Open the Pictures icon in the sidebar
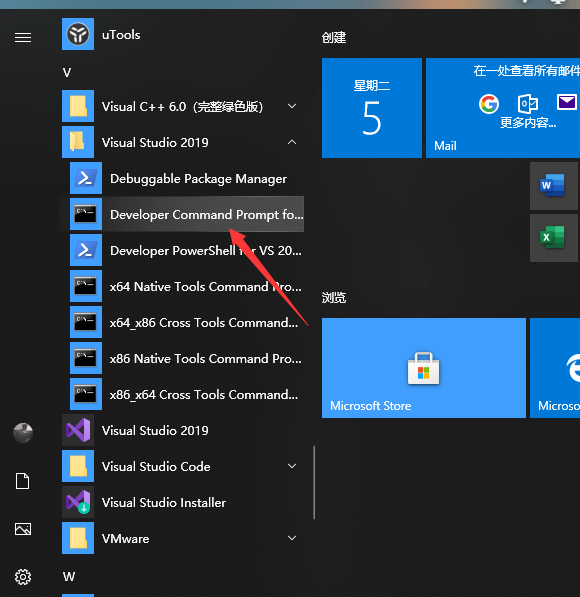580x597 pixels. tap(23, 529)
